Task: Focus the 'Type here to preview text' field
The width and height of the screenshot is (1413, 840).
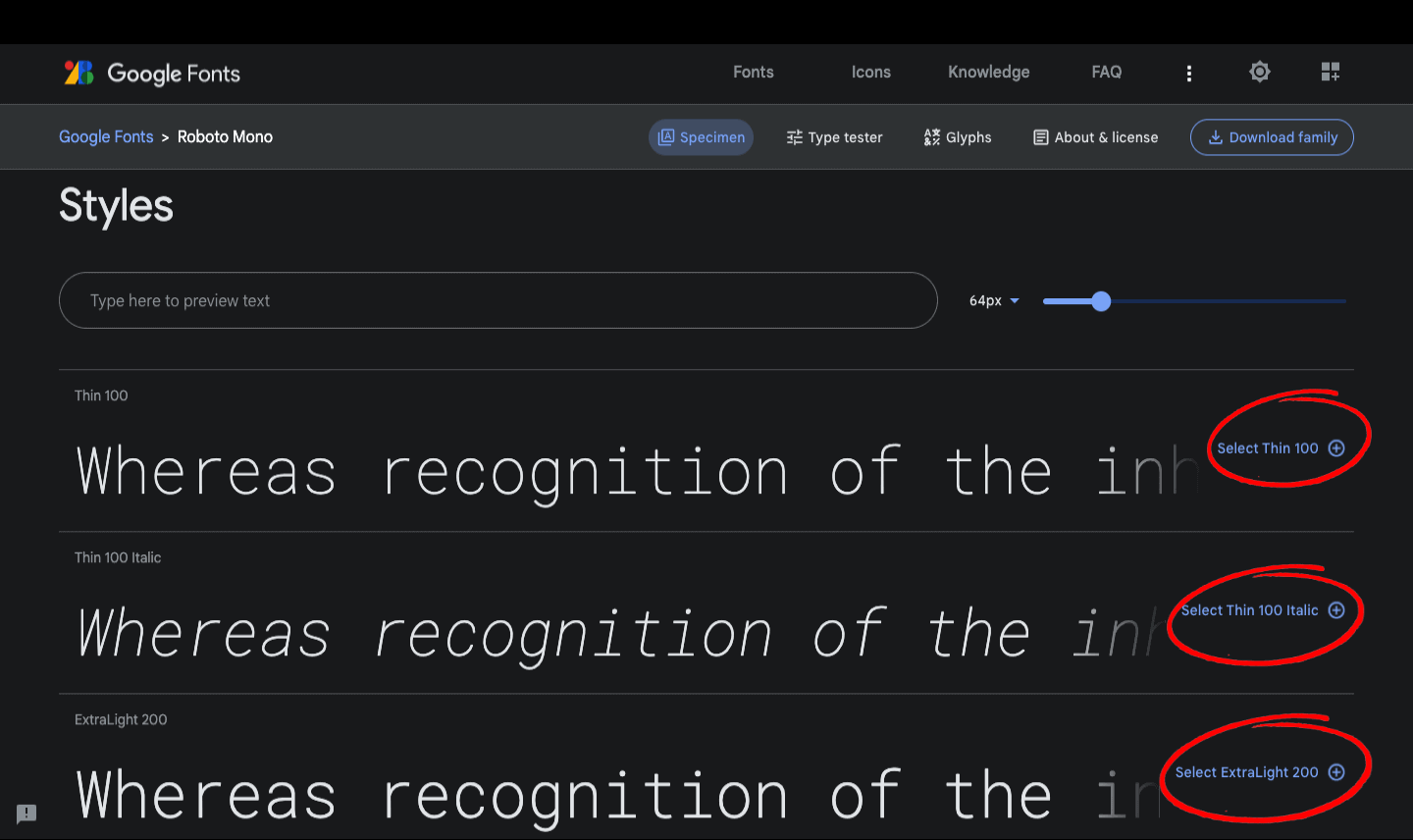Action: 498,300
